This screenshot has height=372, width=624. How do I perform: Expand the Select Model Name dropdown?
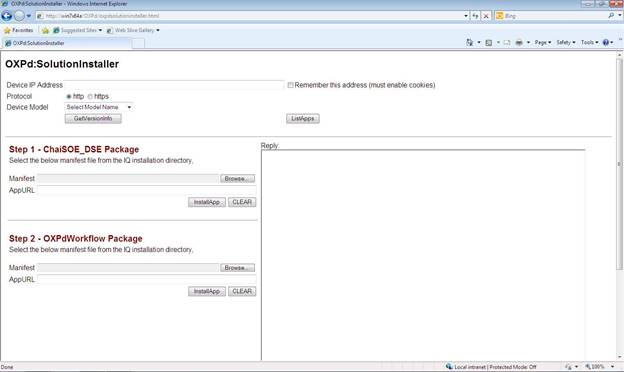tap(98, 107)
